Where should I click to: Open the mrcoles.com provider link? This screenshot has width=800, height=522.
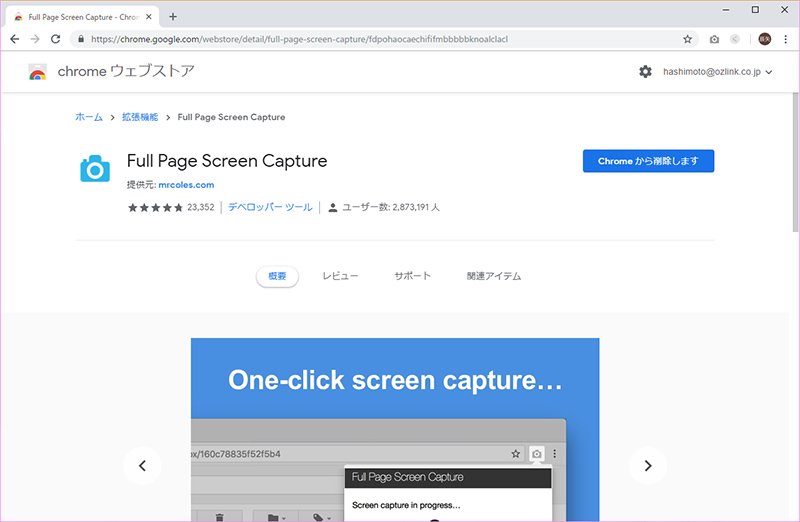click(x=186, y=185)
